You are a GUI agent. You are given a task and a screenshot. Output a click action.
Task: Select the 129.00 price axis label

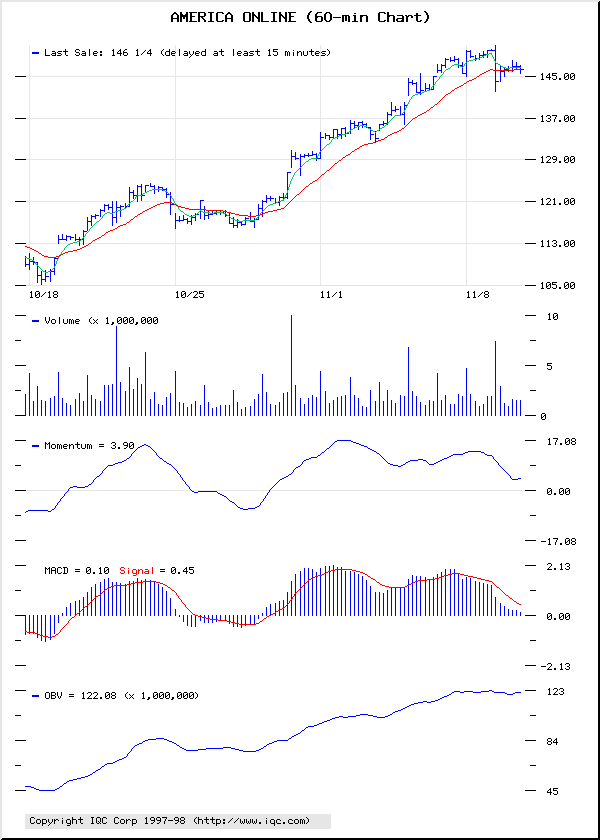(x=557, y=160)
